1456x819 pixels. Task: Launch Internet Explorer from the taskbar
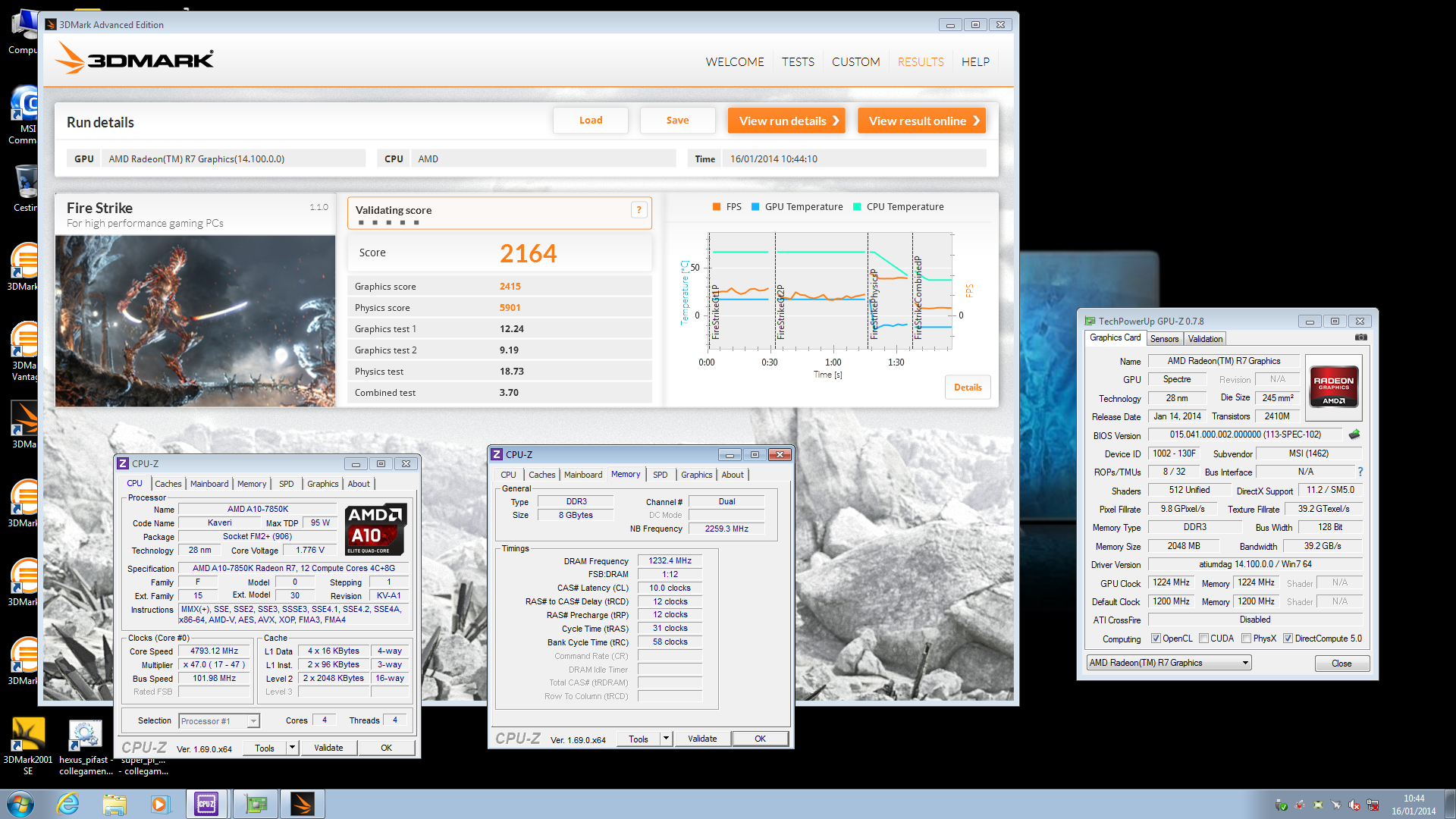tap(68, 804)
